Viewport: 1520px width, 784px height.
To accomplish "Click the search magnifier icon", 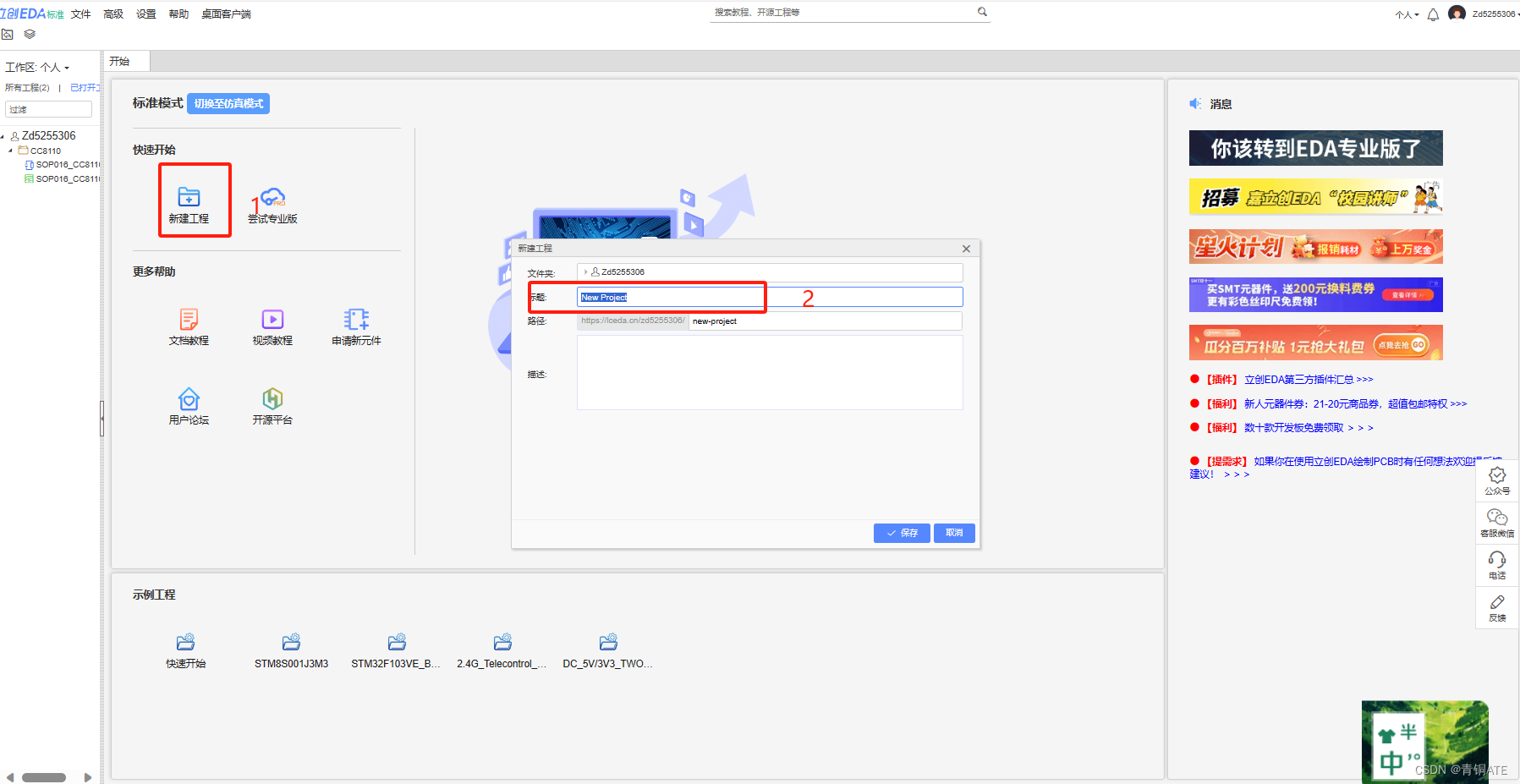I will (982, 12).
